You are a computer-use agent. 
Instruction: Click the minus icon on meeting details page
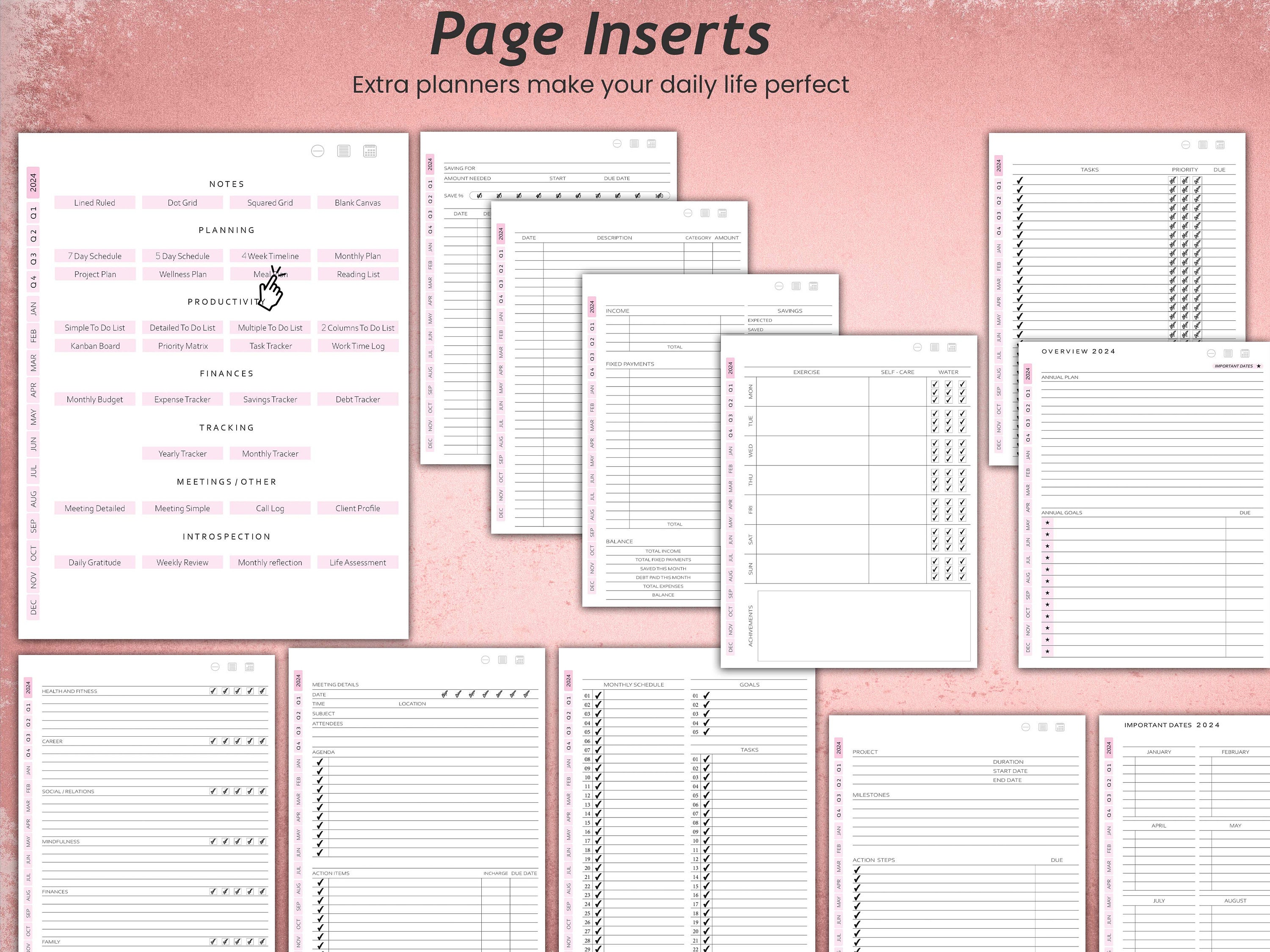485,660
